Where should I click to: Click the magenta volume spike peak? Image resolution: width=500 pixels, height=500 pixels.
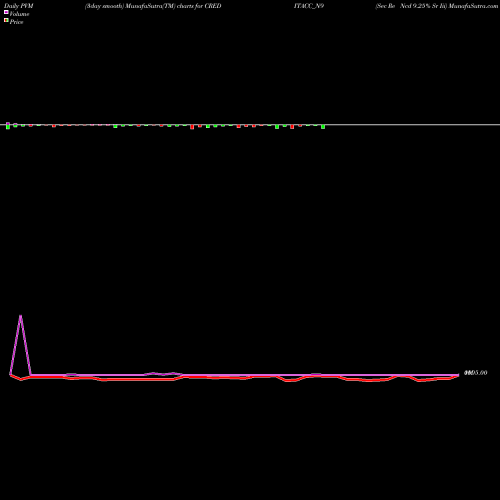[x=21, y=316]
